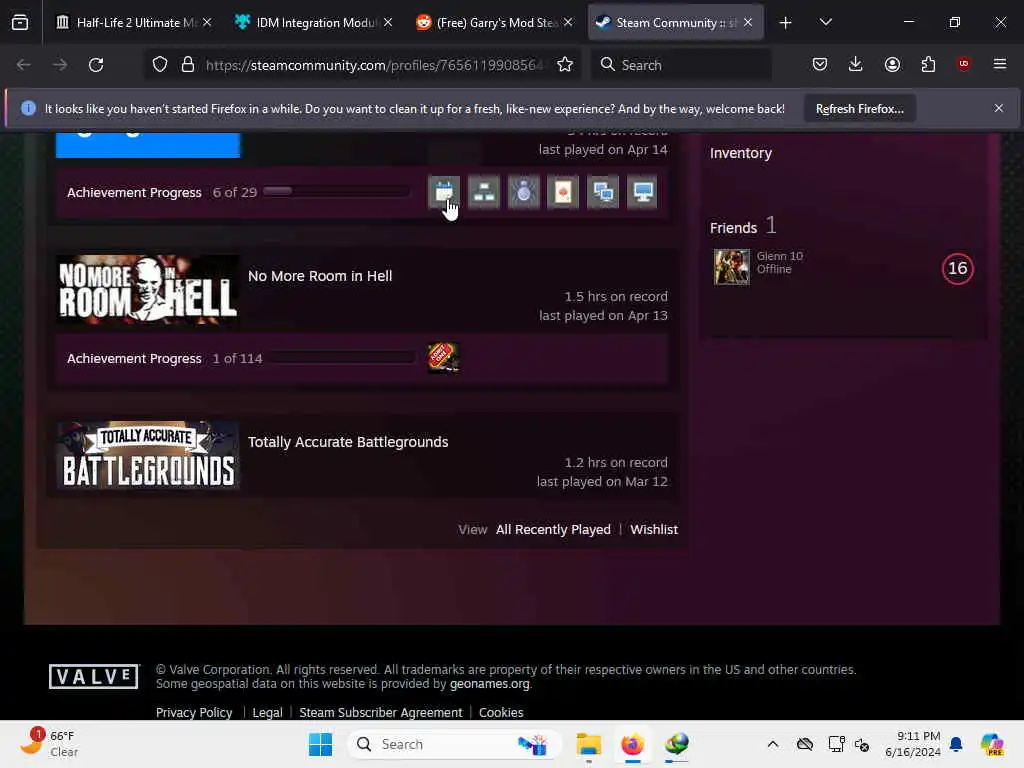Open tracking protection shield icon

pyautogui.click(x=160, y=65)
